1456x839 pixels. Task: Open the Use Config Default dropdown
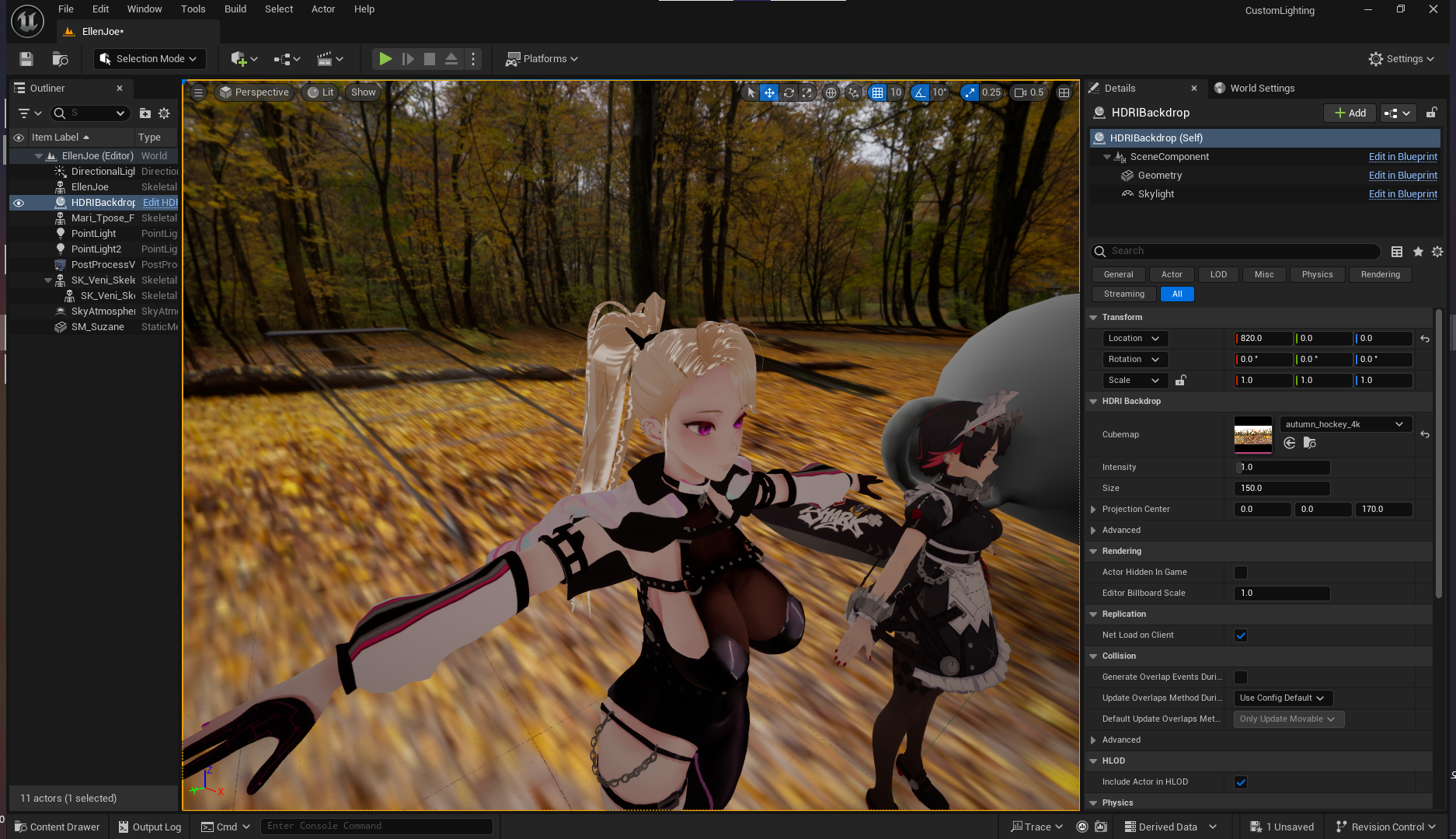1283,698
